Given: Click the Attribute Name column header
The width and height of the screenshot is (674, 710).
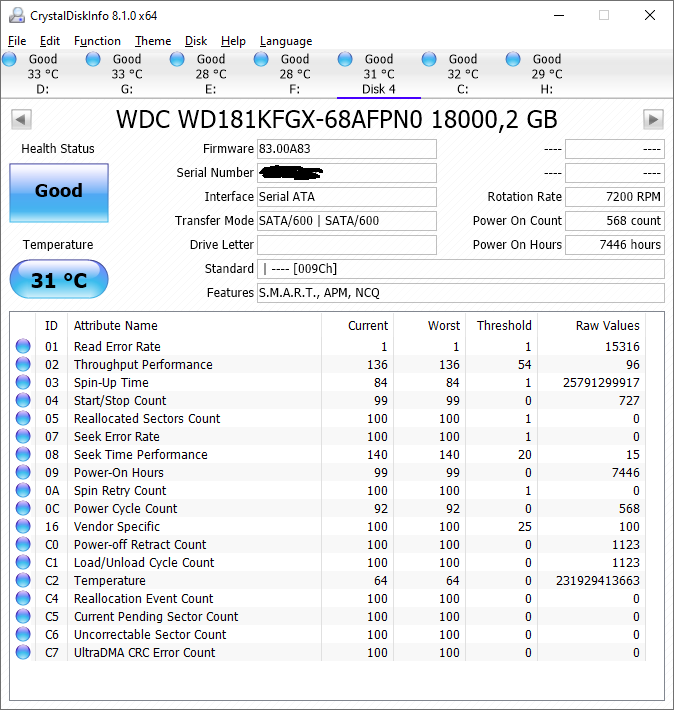Looking at the screenshot, I should 194,326.
